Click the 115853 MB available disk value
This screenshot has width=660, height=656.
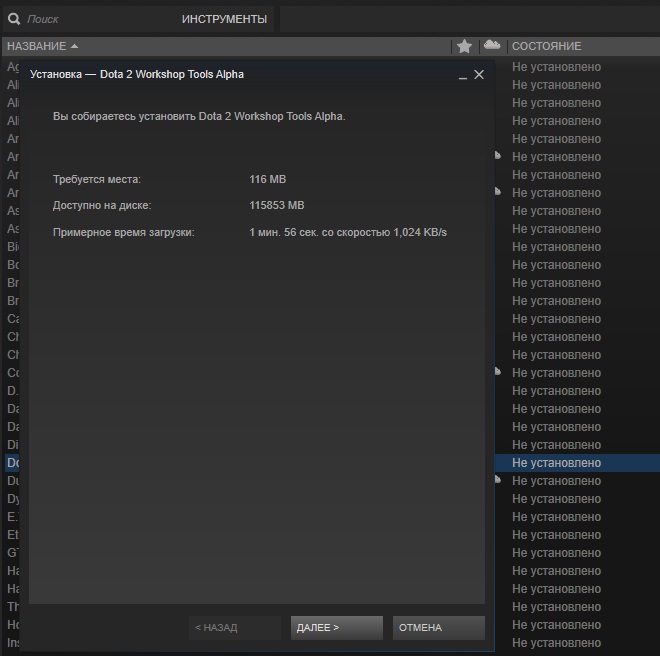277,206
